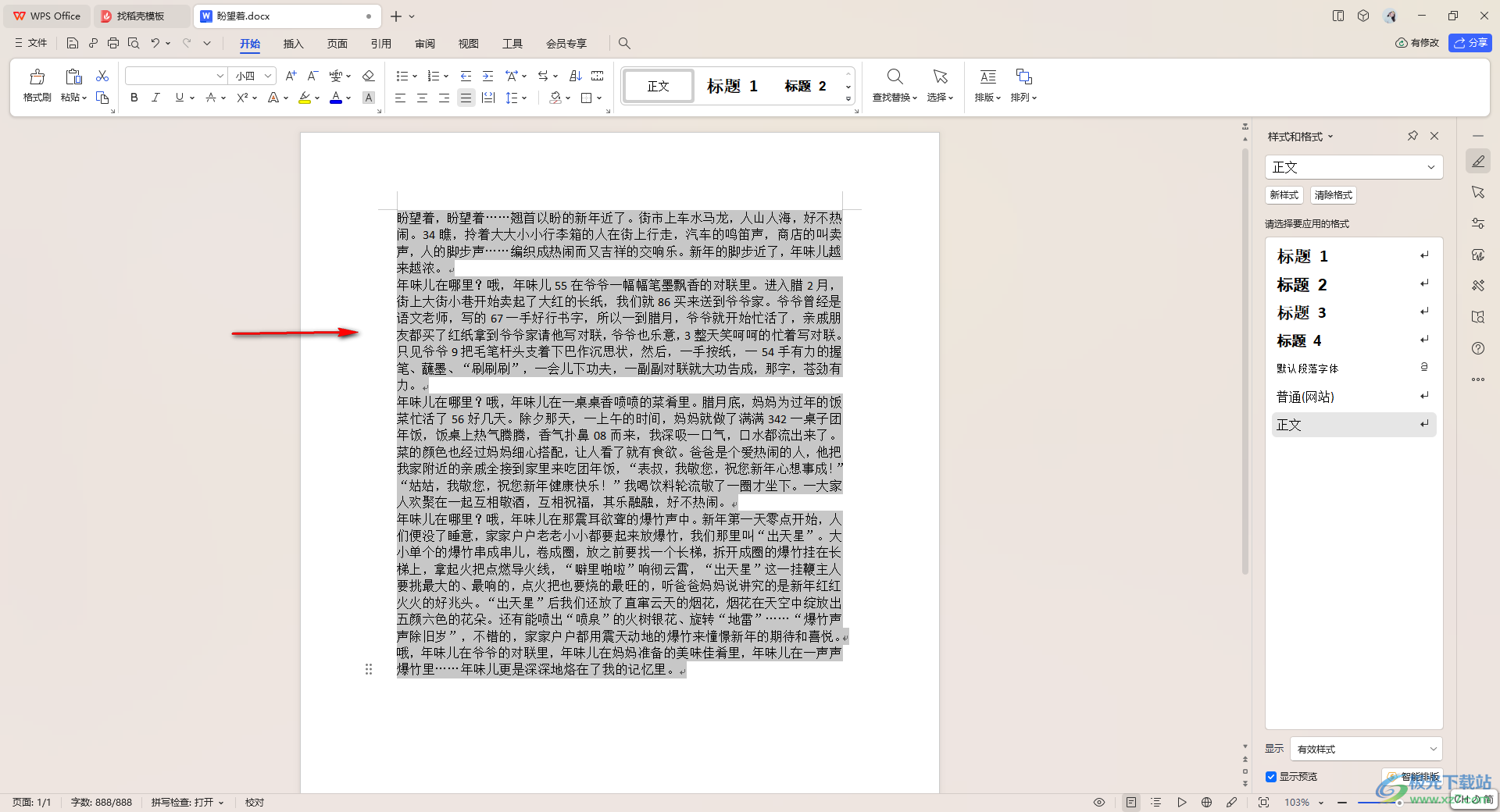Align text right
The height and width of the screenshot is (812, 1500).
point(444,98)
